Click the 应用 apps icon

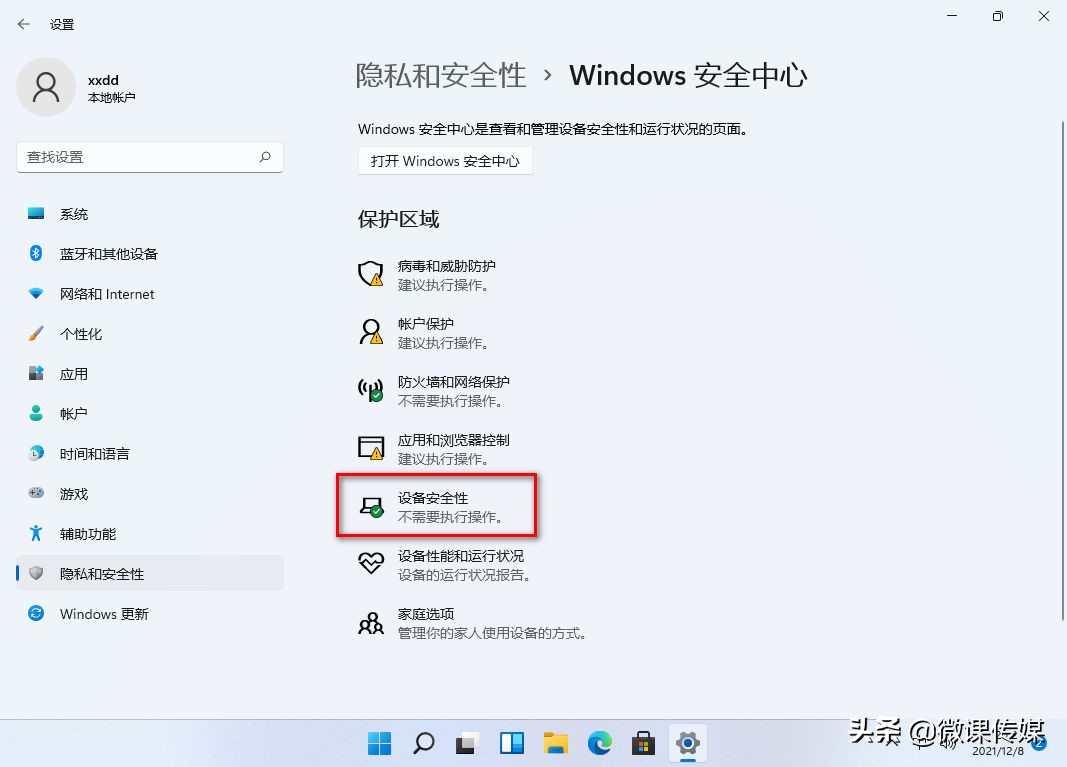pos(36,373)
